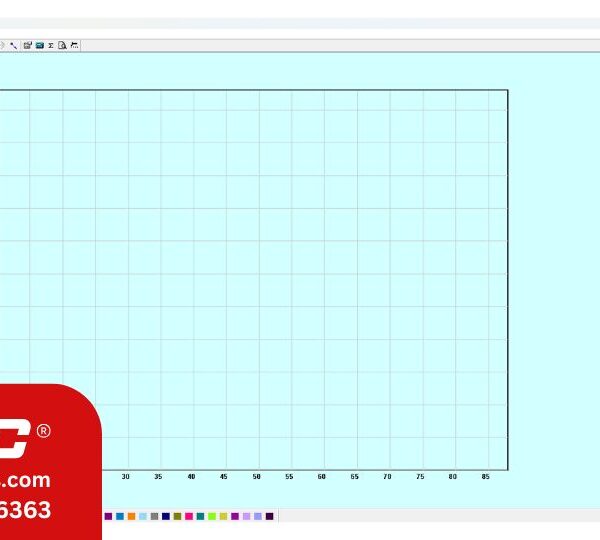This screenshot has height=540, width=600.
Task: Select the blue color swatch
Action: (x=120, y=516)
